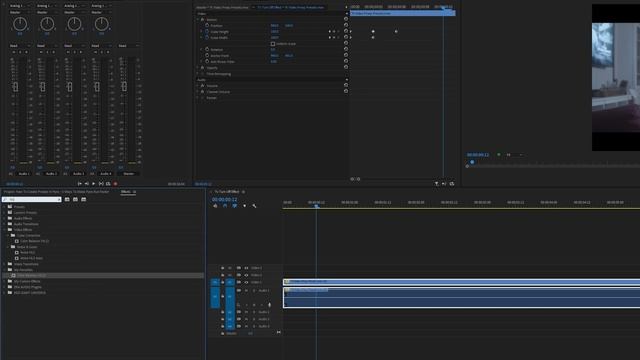The width and height of the screenshot is (640, 360).
Task: Expand the Presets folder in Effects panel
Action: 4,207
